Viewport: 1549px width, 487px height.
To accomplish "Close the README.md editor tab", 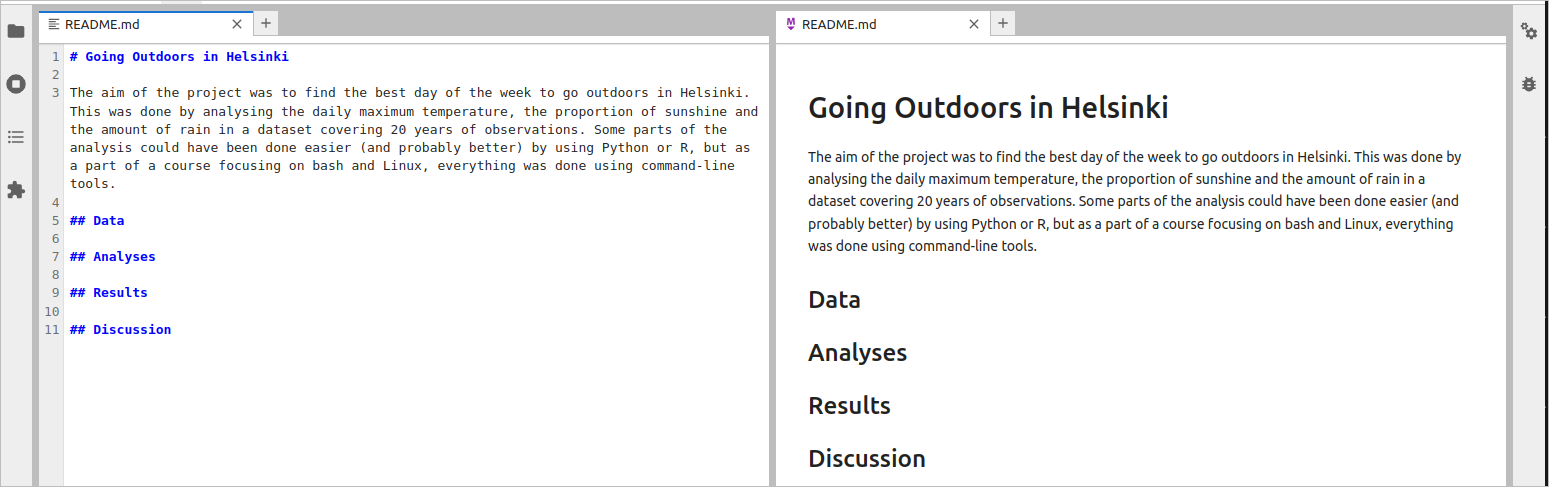I will [237, 24].
